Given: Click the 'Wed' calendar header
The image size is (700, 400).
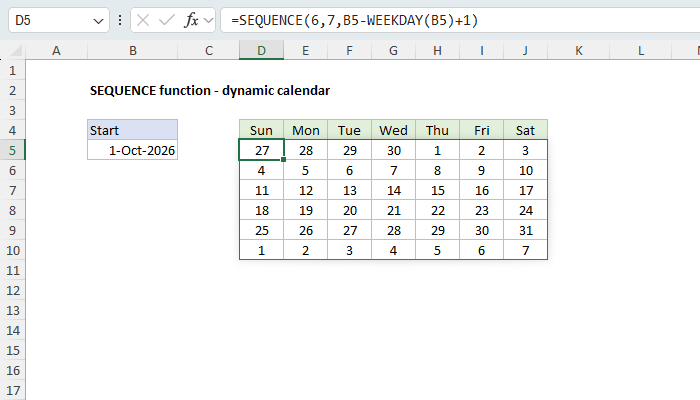Looking at the screenshot, I should 393,130.
